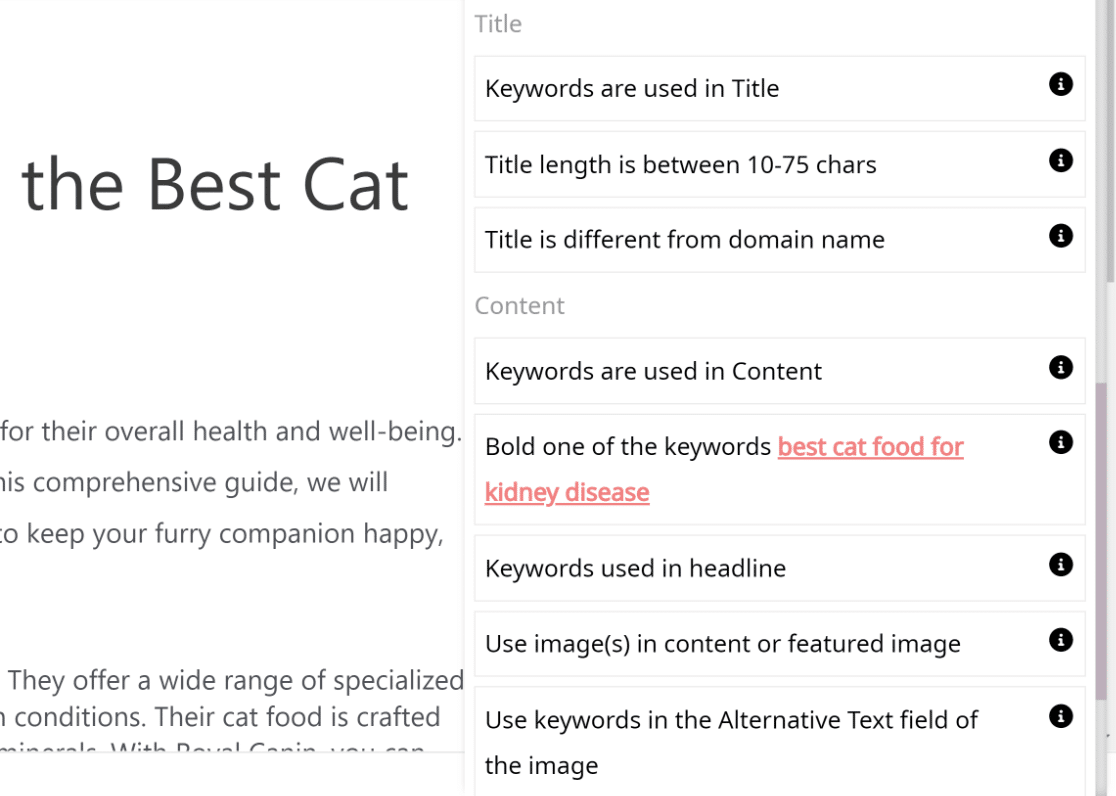1116x796 pixels.
Task: Click the checklist panel scrollbar thumb
Action: point(1101,541)
